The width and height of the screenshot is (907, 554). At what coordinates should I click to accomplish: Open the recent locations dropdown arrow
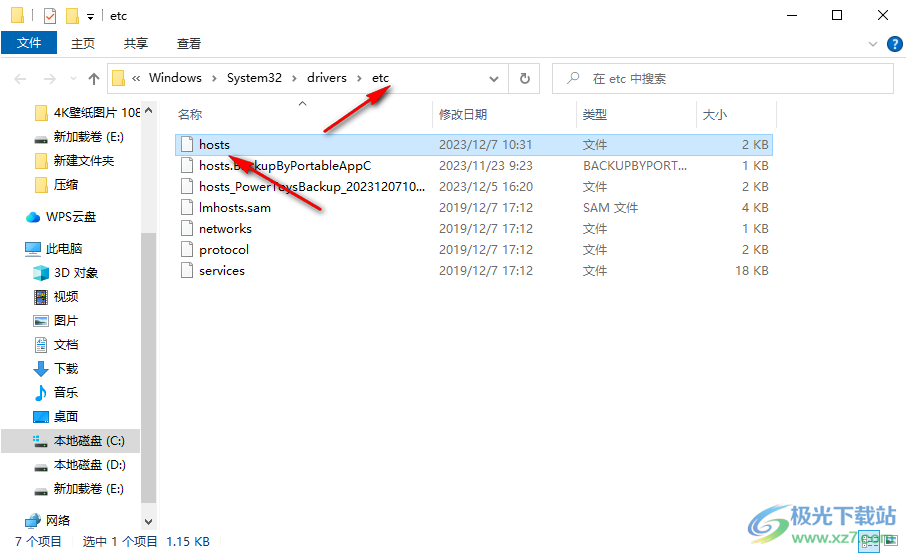tap(73, 79)
